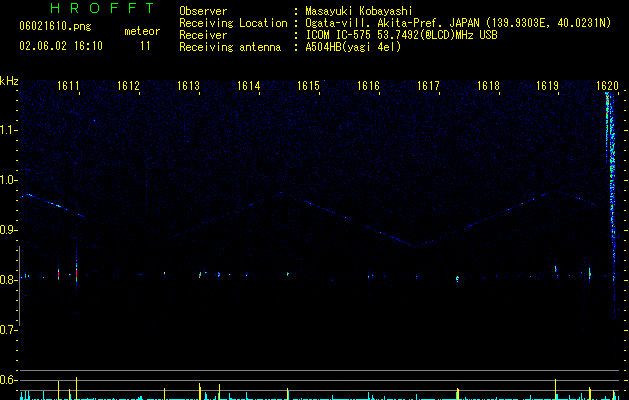Click the 'Receiver' field label

[x=203, y=35]
